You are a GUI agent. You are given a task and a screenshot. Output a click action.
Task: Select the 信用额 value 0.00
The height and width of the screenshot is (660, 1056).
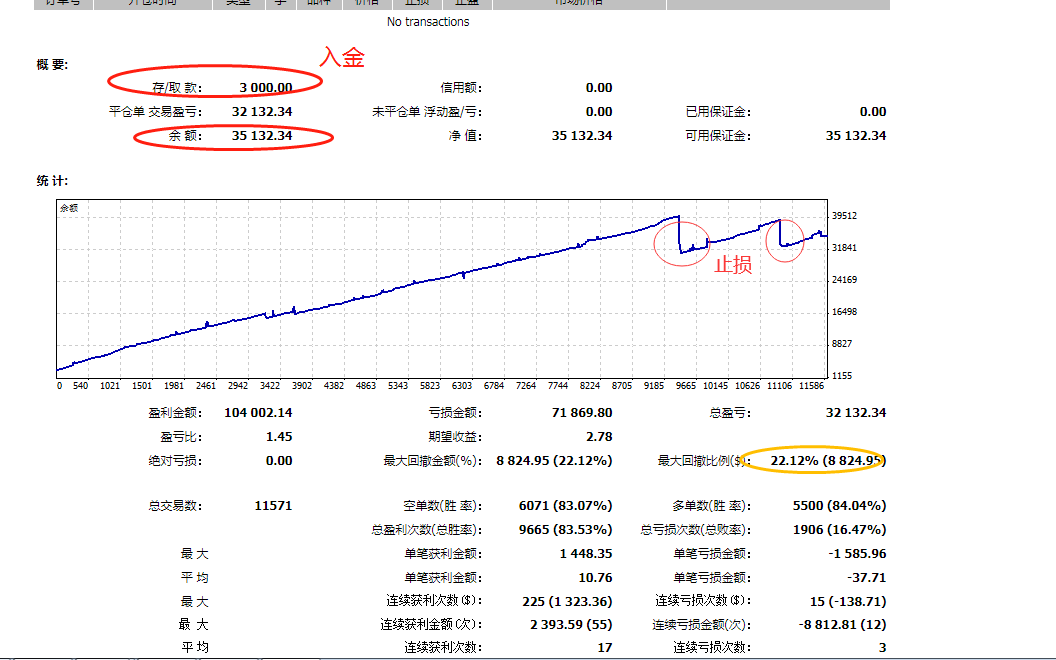point(599,88)
